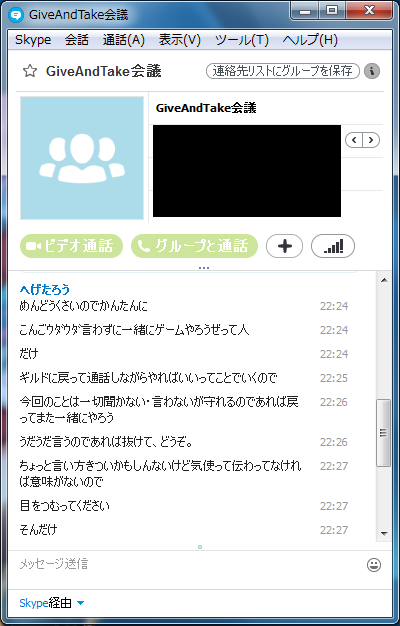The width and height of the screenshot is (400, 626).
Task: Click the group avatar picture
Action: (x=82, y=158)
